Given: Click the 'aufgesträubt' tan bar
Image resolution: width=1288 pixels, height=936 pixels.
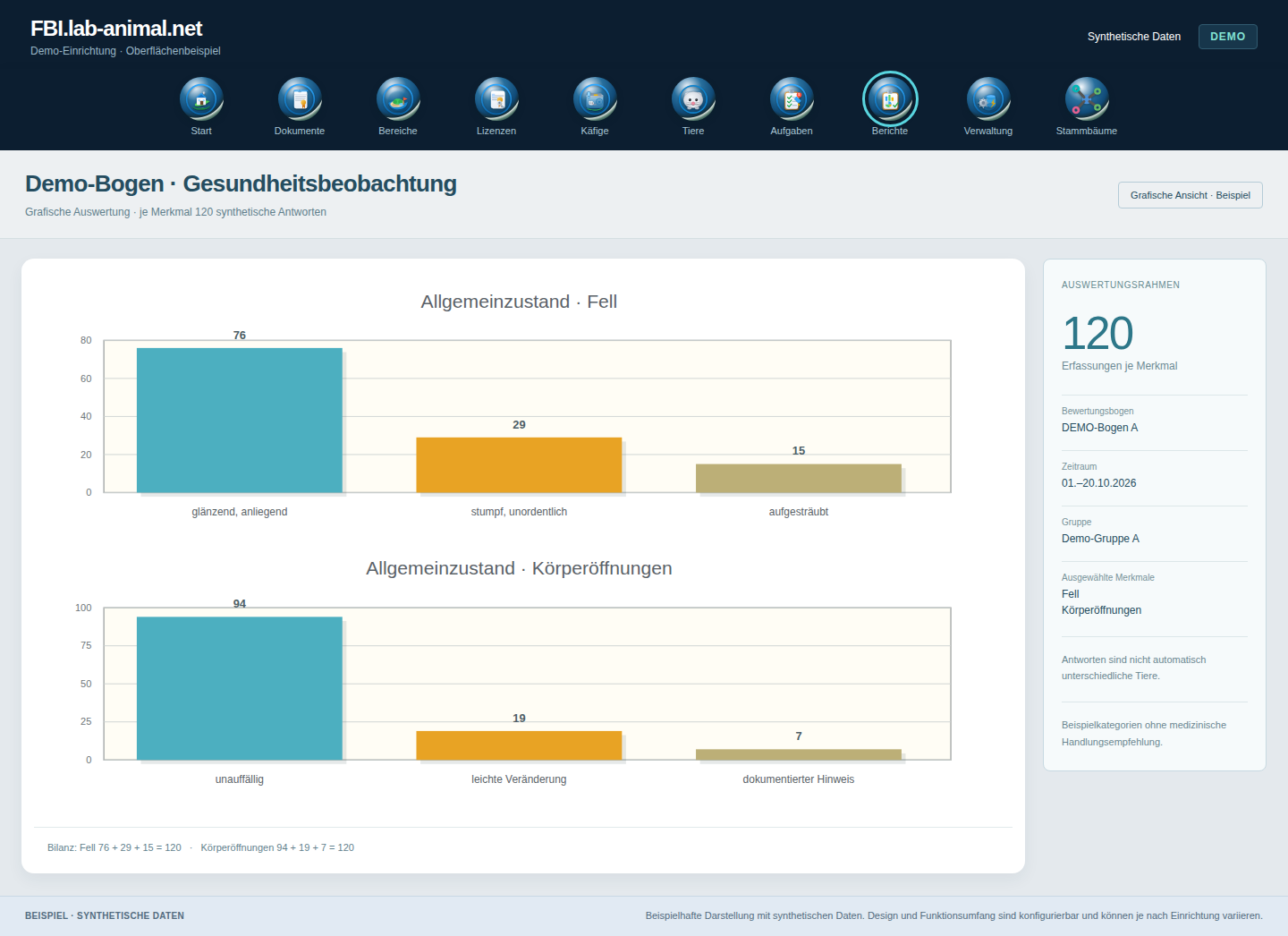Looking at the screenshot, I should coord(799,479).
